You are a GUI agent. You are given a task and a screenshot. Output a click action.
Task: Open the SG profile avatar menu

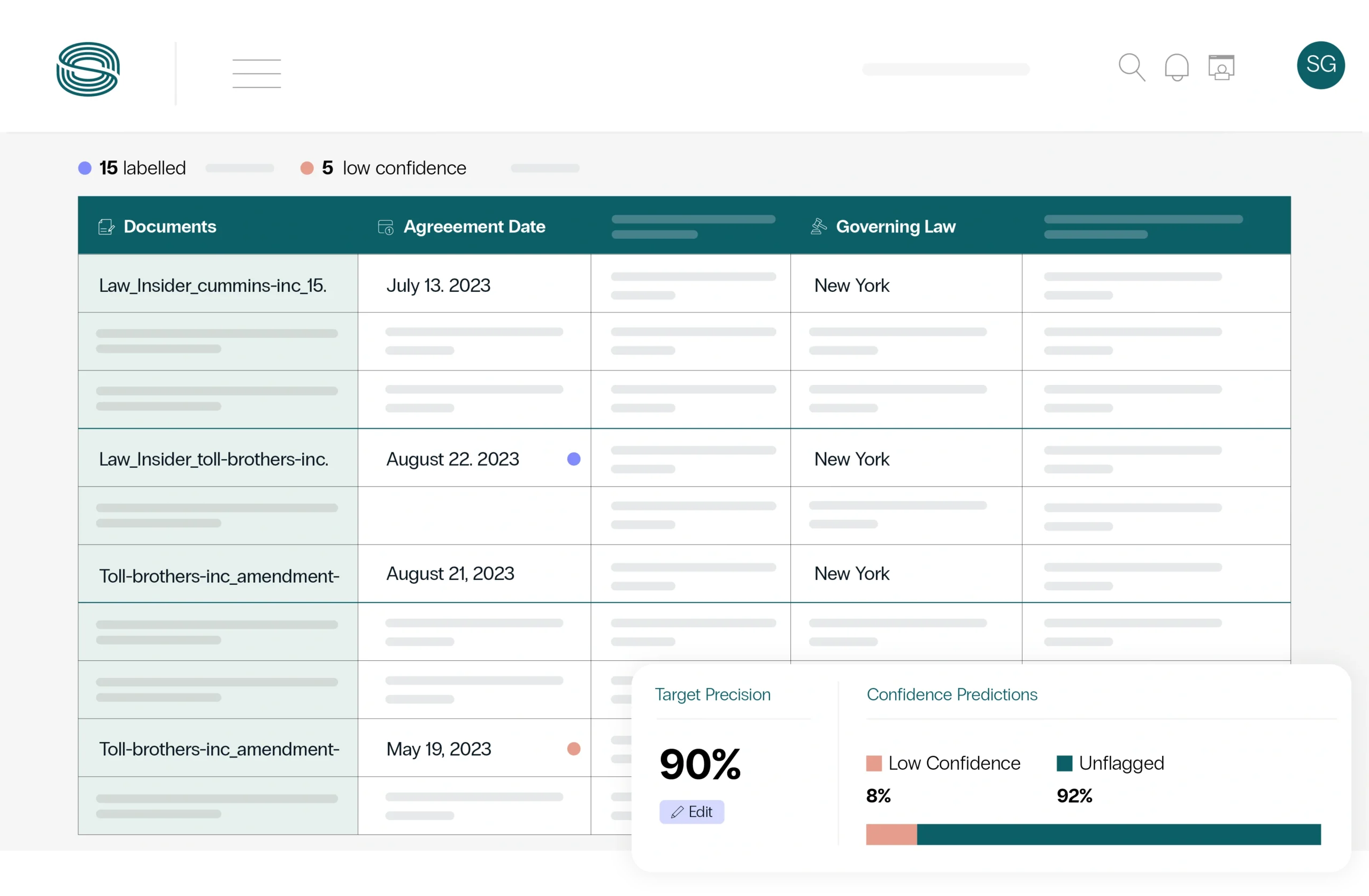point(1321,65)
